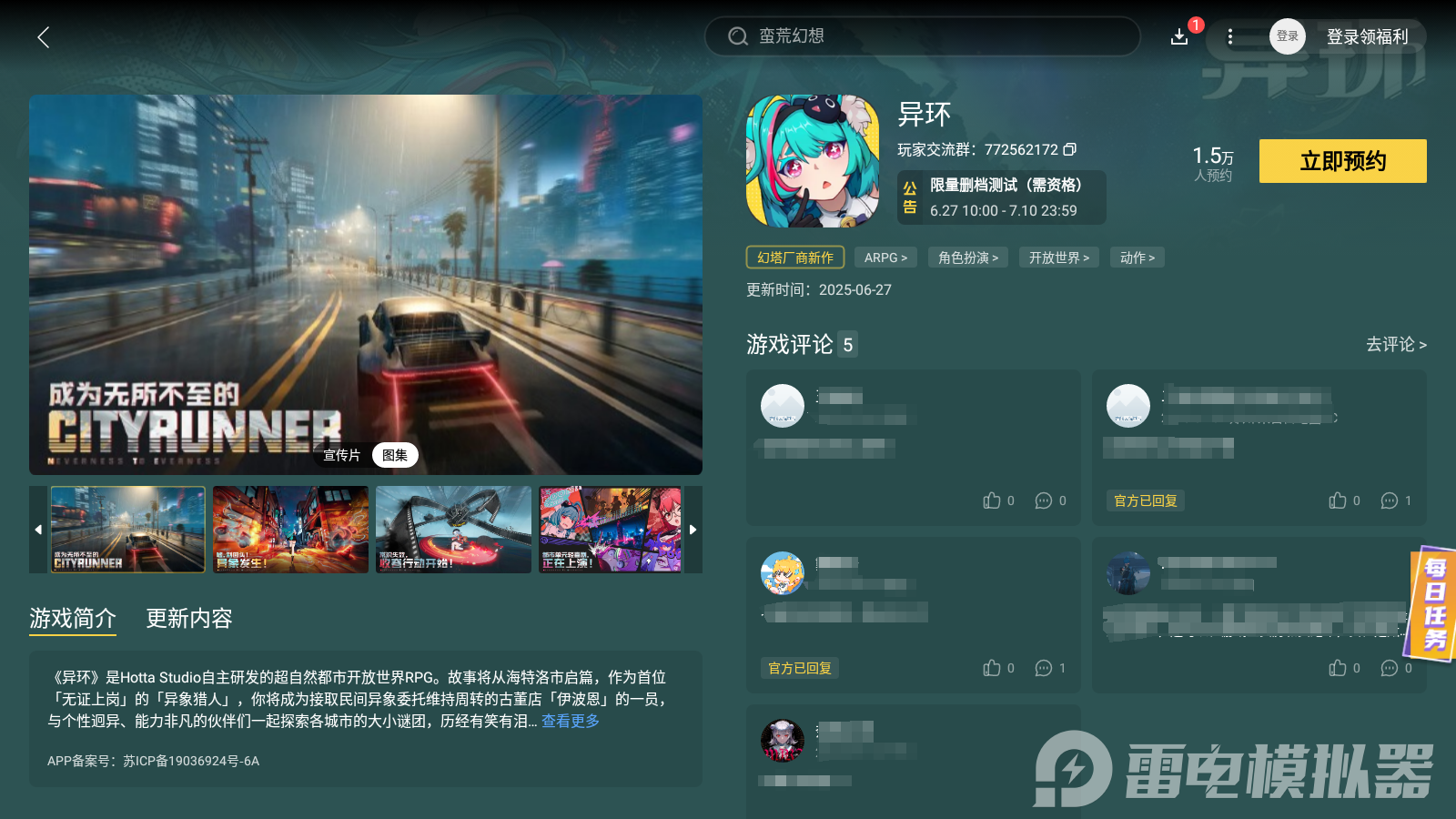This screenshot has width=1456, height=819.
Task: Expand the ARPG category tag
Action: tap(885, 258)
